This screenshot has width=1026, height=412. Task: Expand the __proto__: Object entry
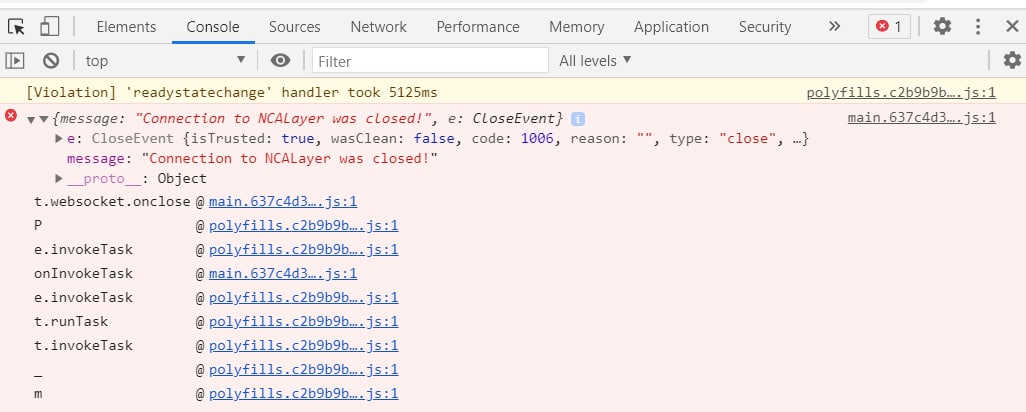click(59, 178)
